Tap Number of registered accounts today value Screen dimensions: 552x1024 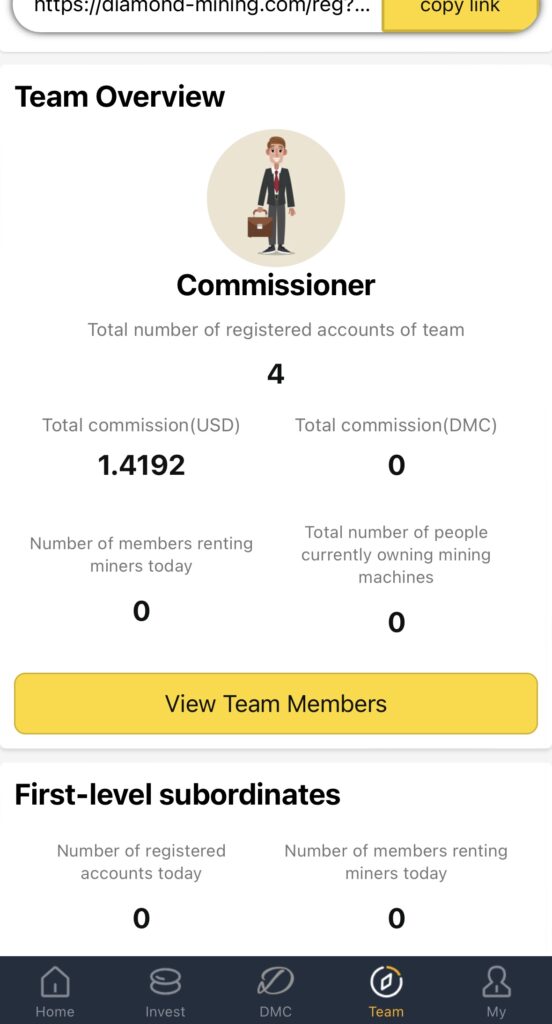[141, 918]
